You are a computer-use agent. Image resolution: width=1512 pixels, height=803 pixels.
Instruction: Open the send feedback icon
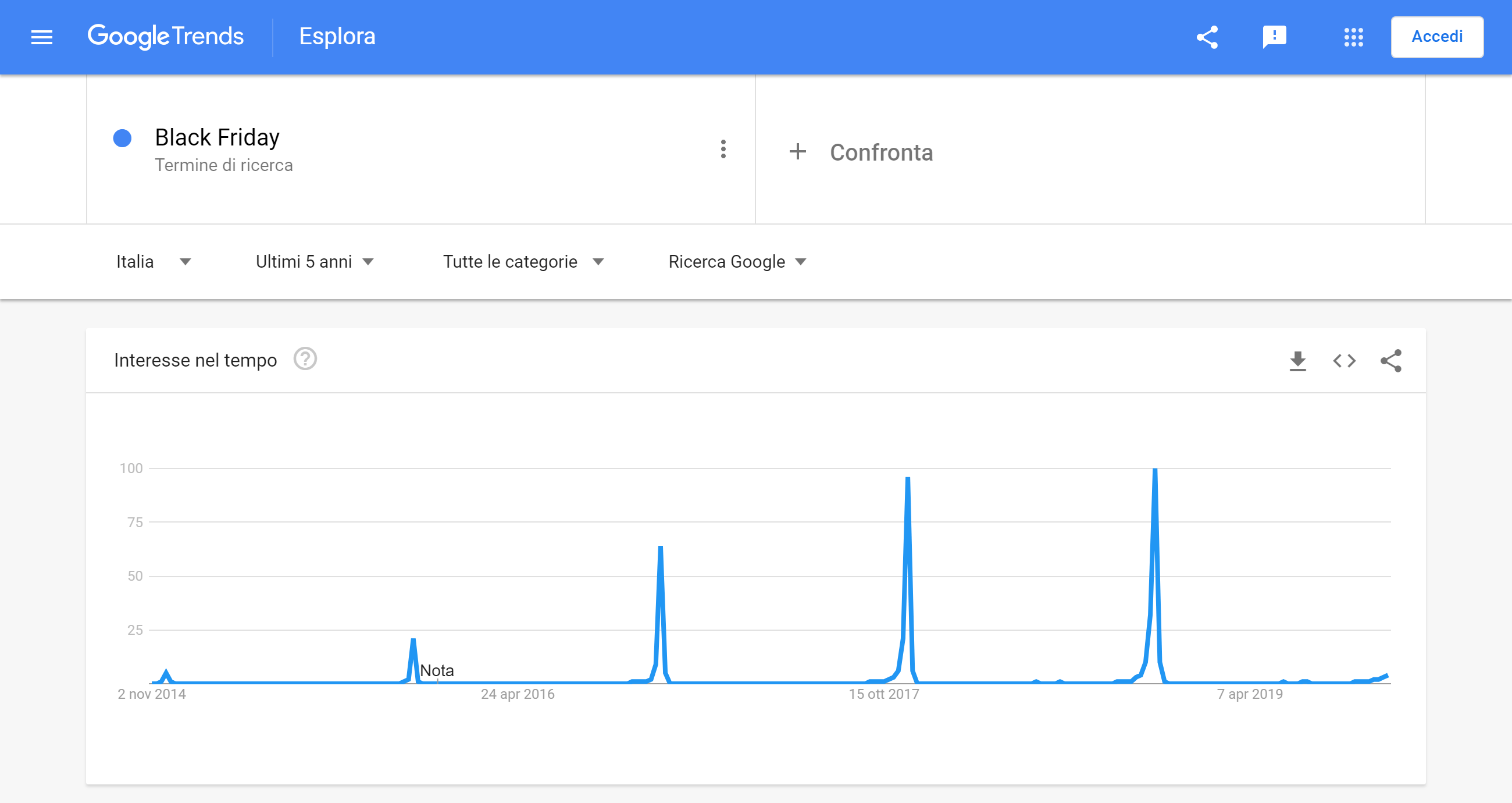click(1274, 37)
